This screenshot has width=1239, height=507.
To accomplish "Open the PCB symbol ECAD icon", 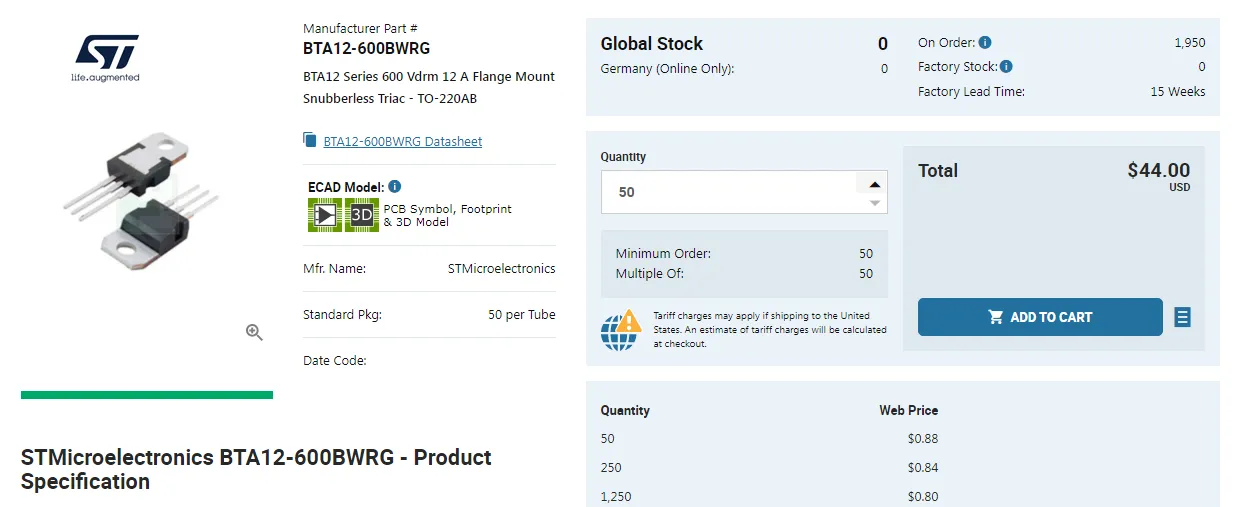I will point(325,215).
